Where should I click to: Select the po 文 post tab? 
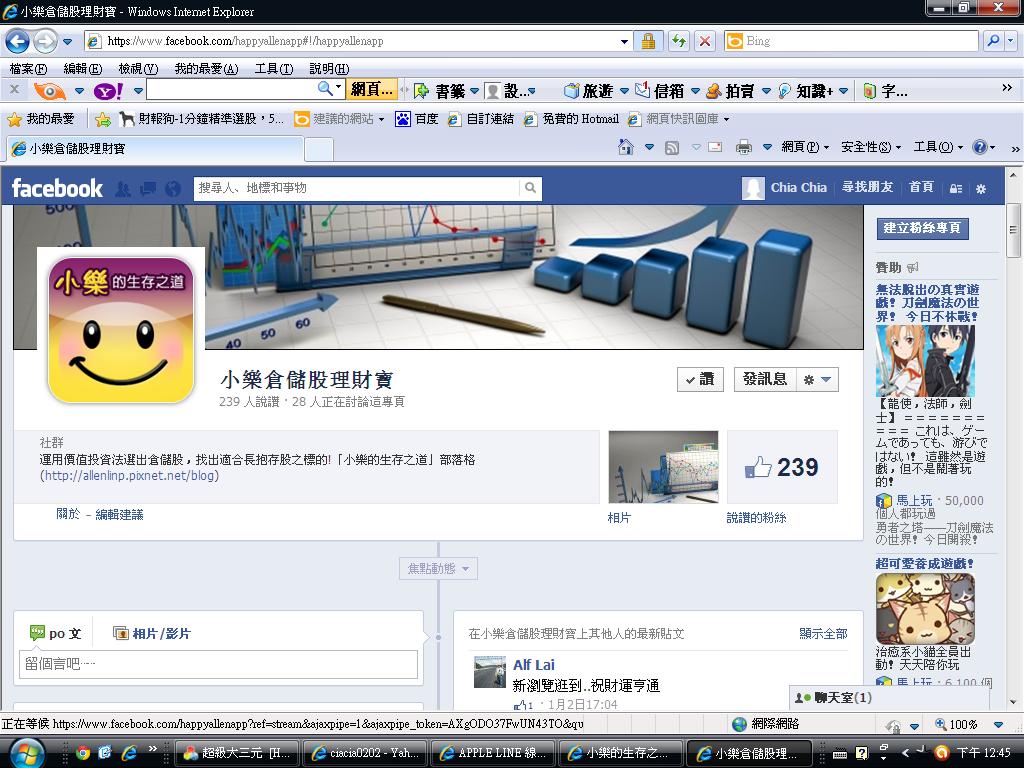(x=56, y=633)
